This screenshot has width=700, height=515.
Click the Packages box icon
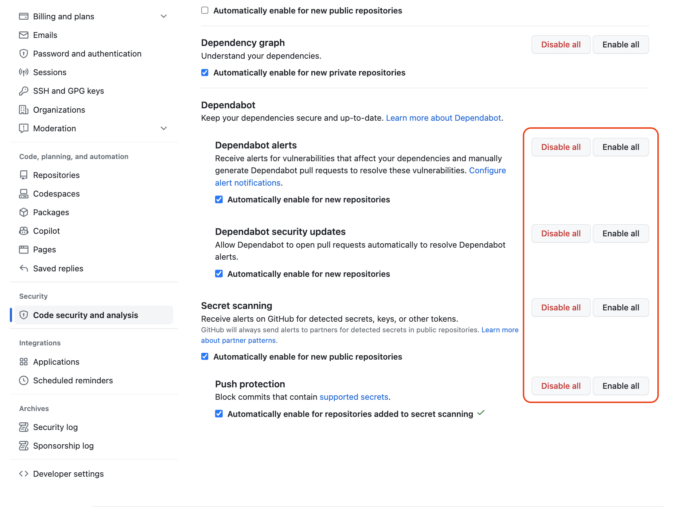(x=24, y=212)
